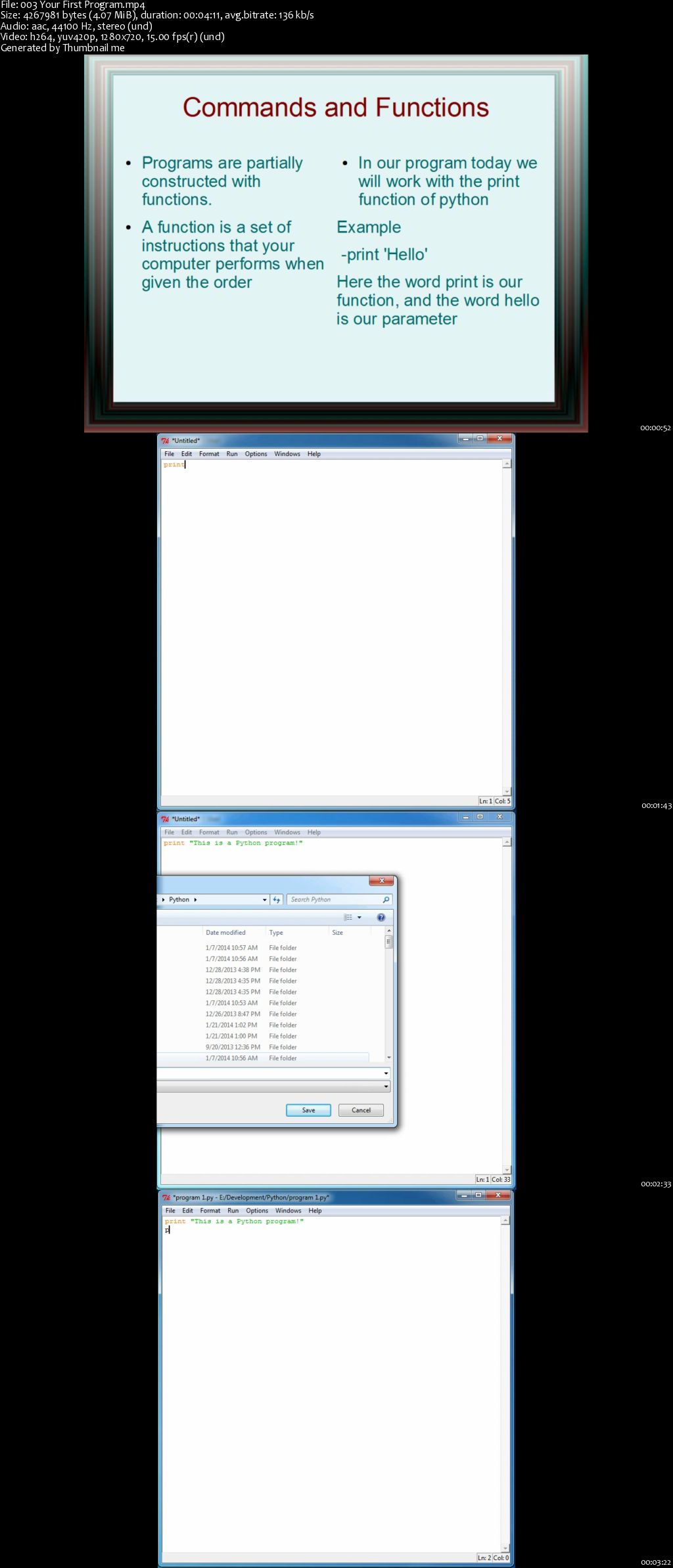Click the slide title 'Commands and Functions'
The width and height of the screenshot is (673, 1568).
(336, 107)
